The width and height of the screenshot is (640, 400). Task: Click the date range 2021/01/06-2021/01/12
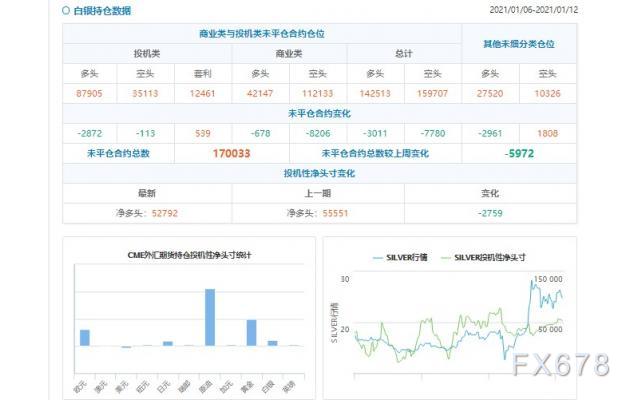click(x=533, y=10)
